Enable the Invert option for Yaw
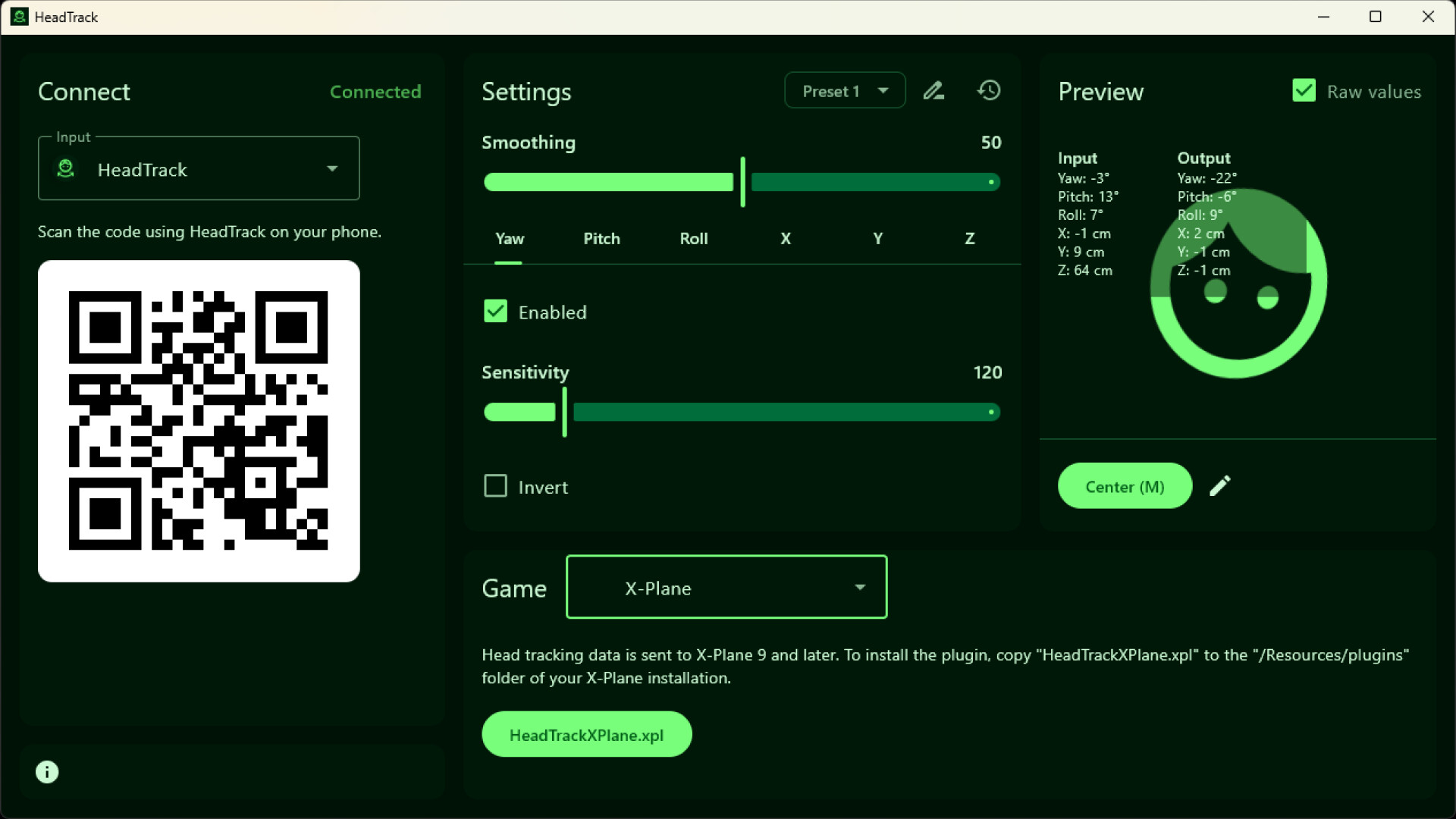 click(x=495, y=485)
